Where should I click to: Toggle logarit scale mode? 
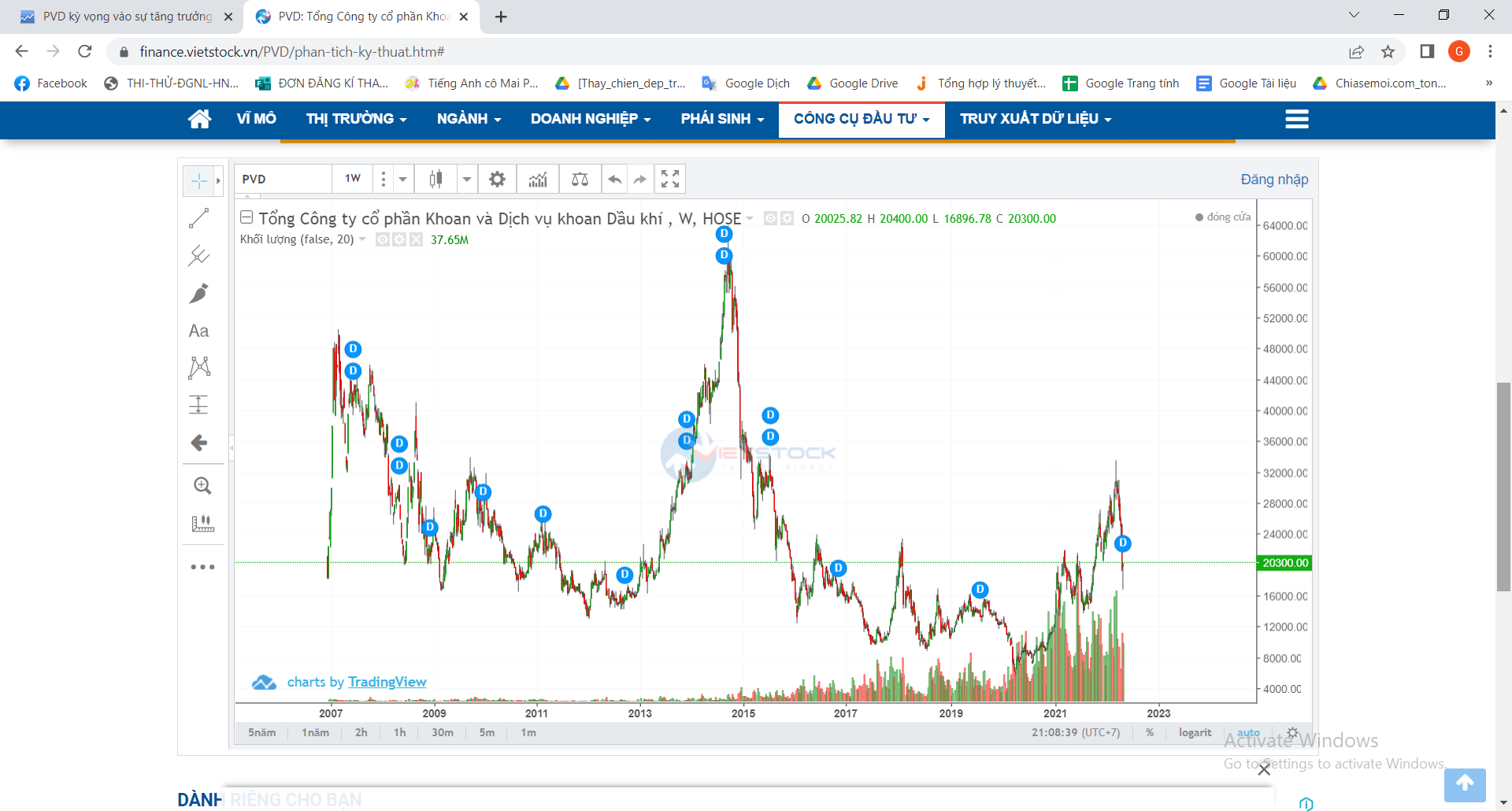pyautogui.click(x=1195, y=732)
